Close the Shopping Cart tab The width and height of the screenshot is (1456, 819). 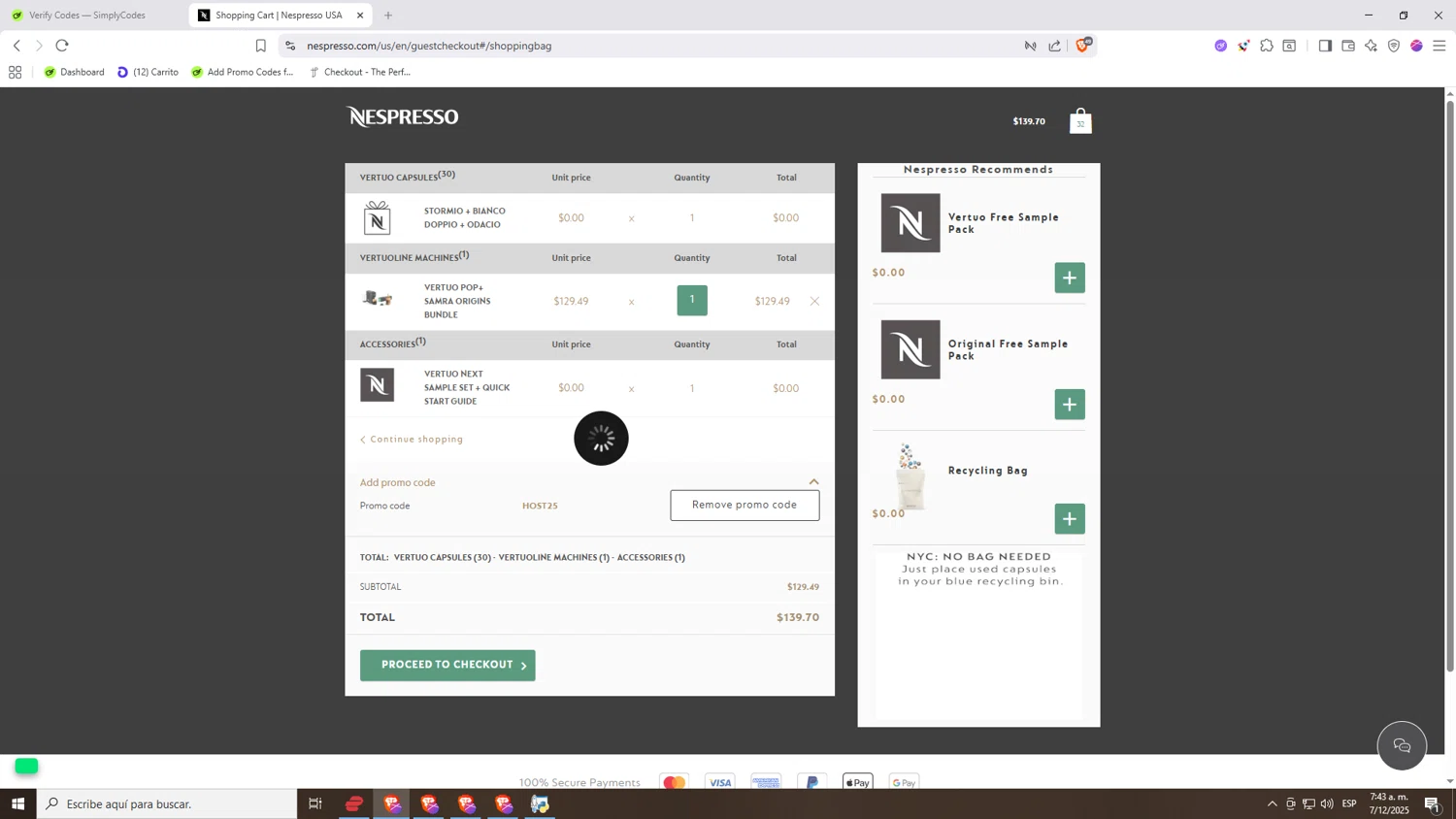click(360, 16)
